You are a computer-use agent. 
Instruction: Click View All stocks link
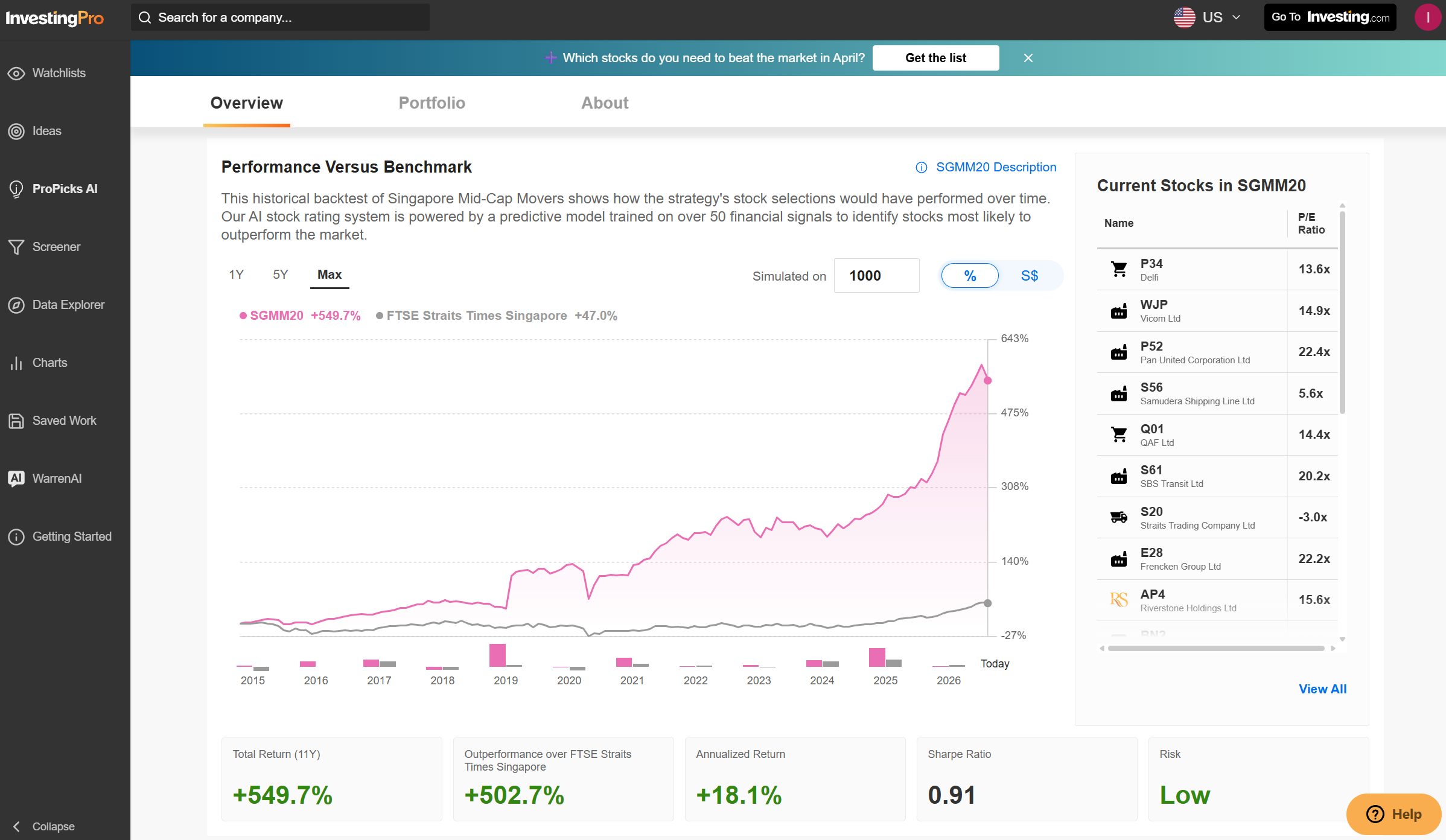click(1322, 689)
